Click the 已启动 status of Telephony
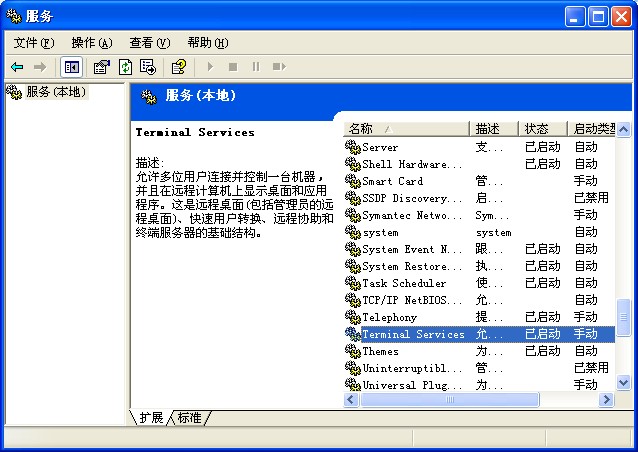Viewport: 638px width, 452px height. [x=542, y=317]
